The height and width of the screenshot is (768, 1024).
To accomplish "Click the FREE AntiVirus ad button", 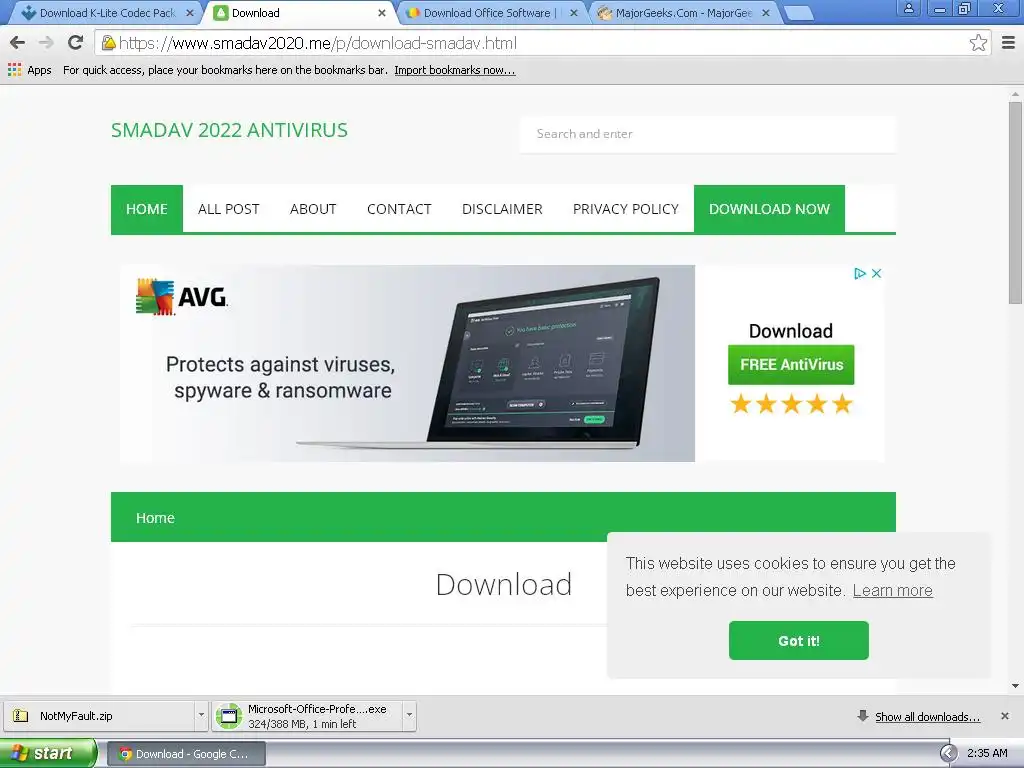I will [x=791, y=365].
